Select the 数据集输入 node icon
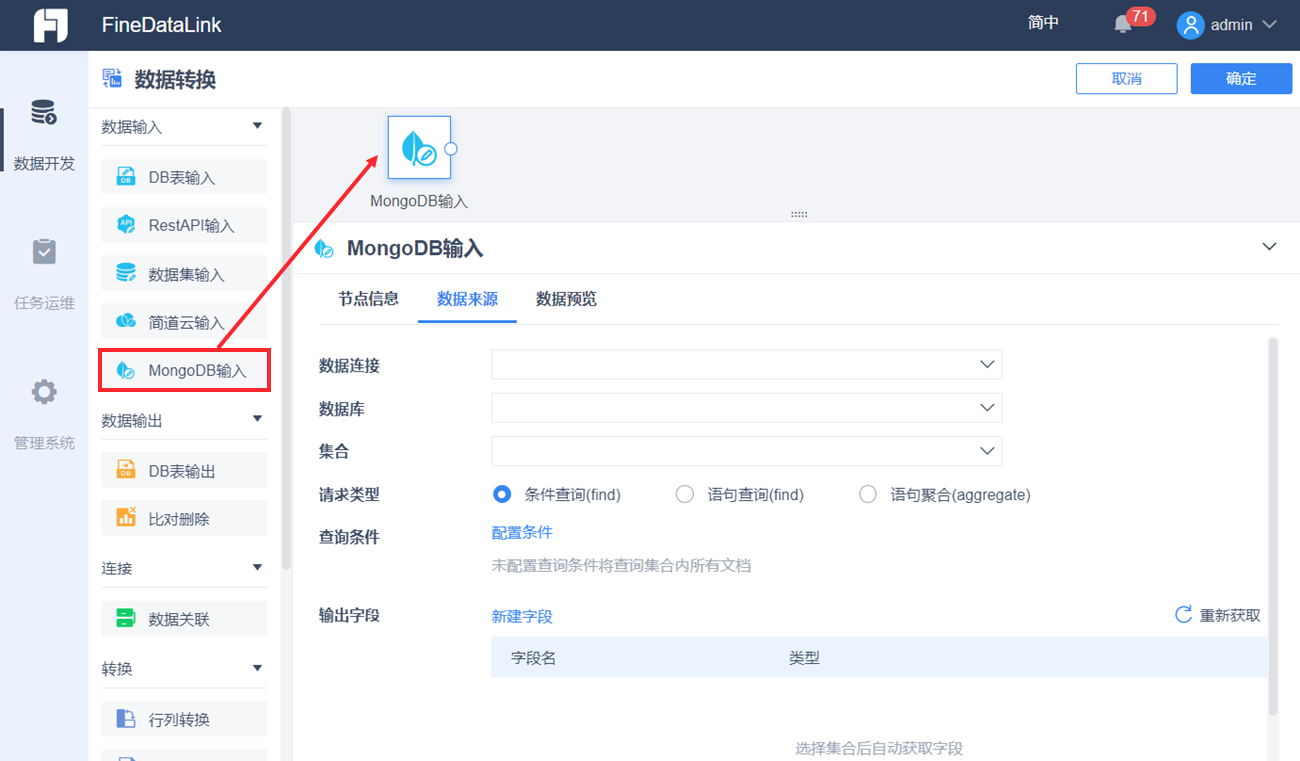Viewport: 1300px width, 761px height. click(x=126, y=273)
